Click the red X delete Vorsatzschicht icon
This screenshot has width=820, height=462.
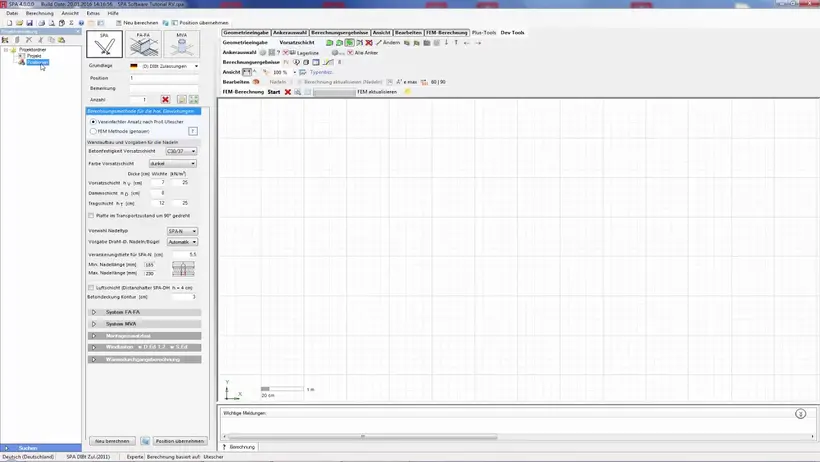click(x=369, y=42)
